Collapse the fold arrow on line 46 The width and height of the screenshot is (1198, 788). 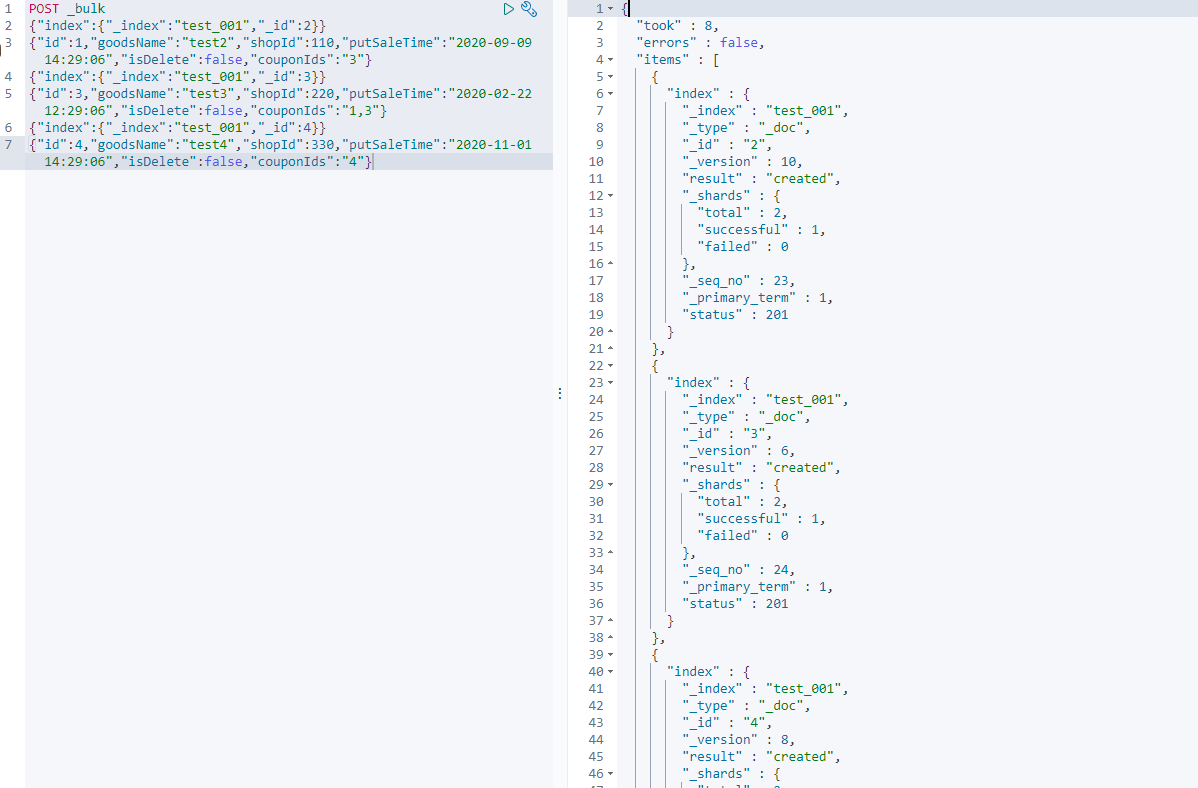pyautogui.click(x=609, y=773)
